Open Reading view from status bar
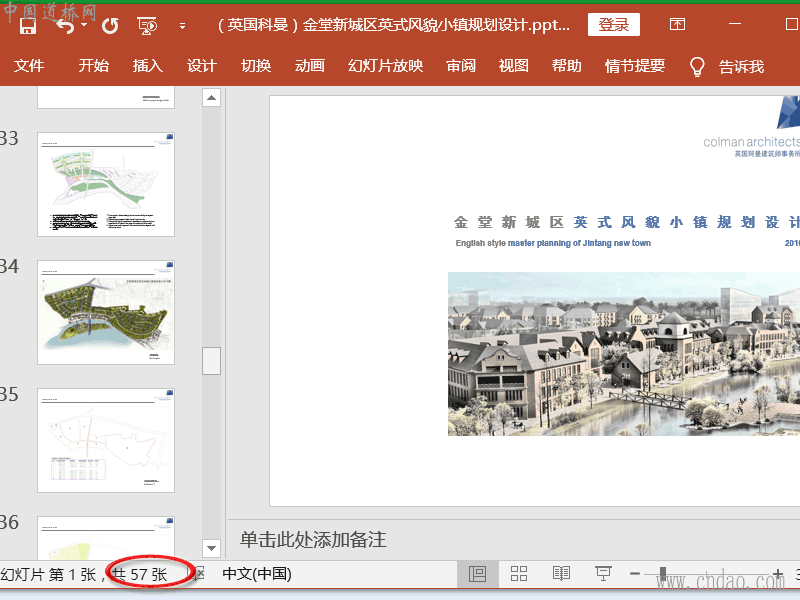800x600 pixels. [561, 574]
